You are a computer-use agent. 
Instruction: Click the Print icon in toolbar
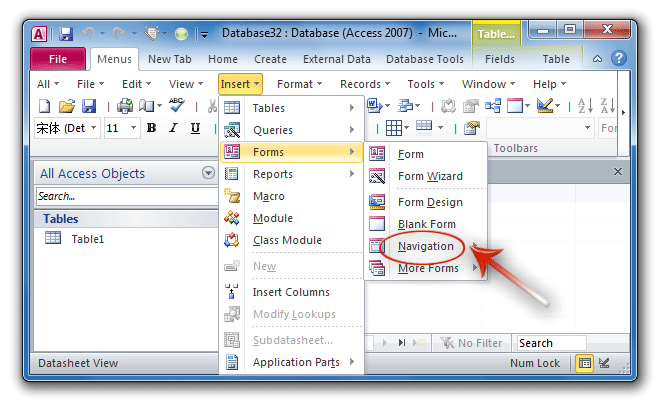pos(125,106)
